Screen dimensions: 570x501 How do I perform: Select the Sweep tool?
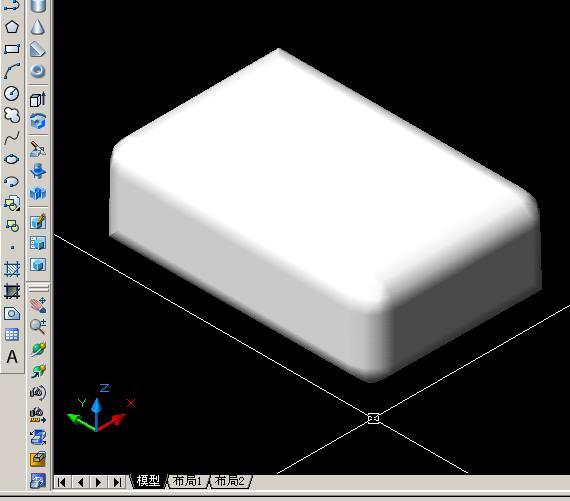click(x=38, y=149)
